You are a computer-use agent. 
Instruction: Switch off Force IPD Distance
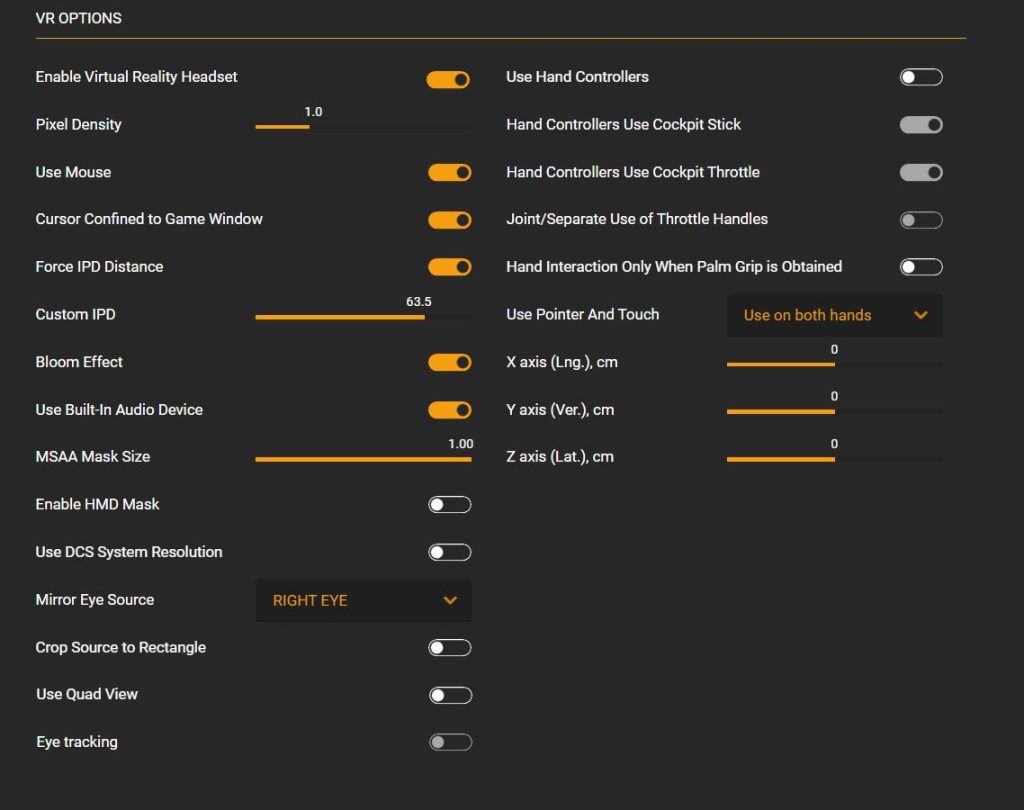coord(449,267)
